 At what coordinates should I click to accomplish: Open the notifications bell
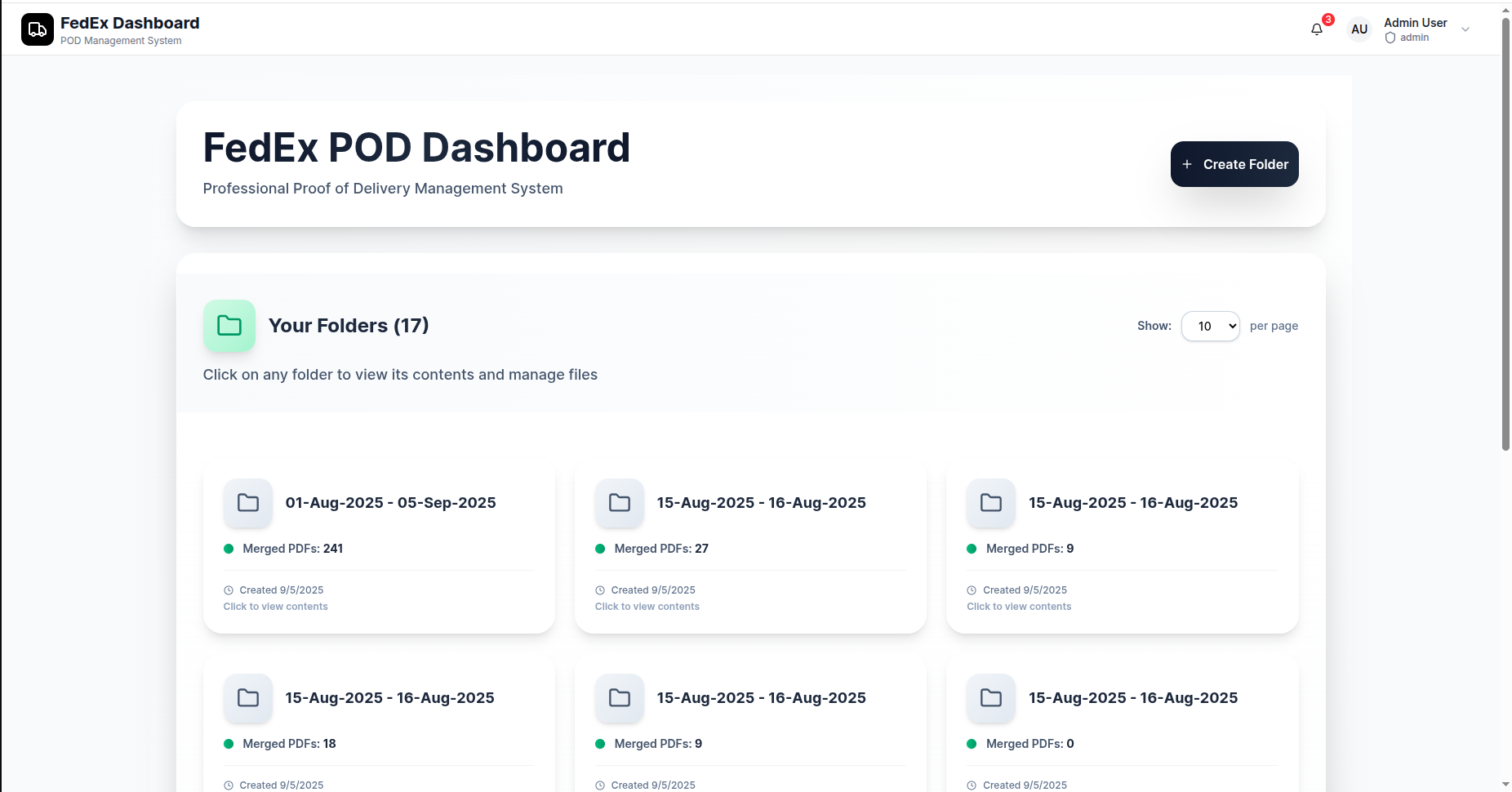tap(1316, 30)
